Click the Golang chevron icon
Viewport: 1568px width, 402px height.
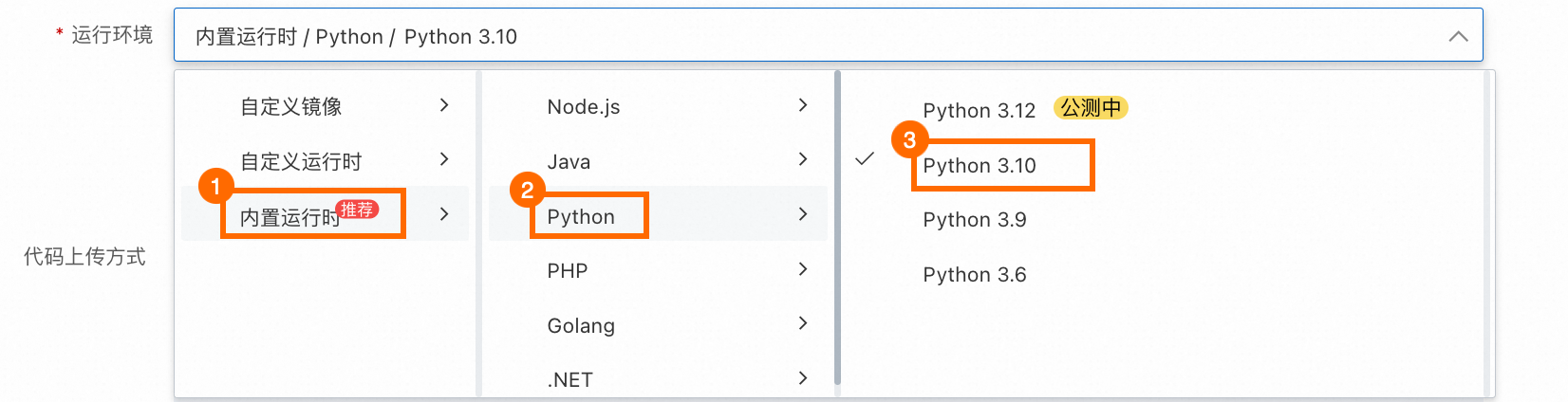point(803,323)
